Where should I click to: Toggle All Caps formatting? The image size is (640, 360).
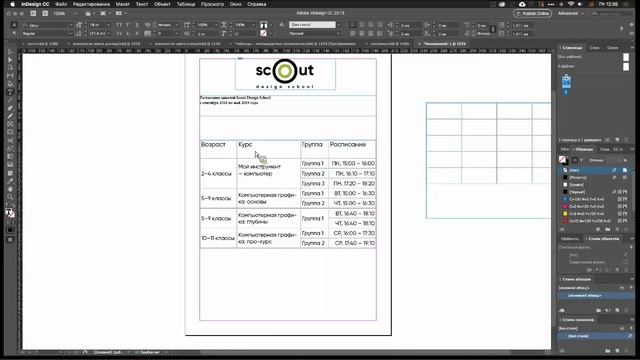[x=119, y=25]
